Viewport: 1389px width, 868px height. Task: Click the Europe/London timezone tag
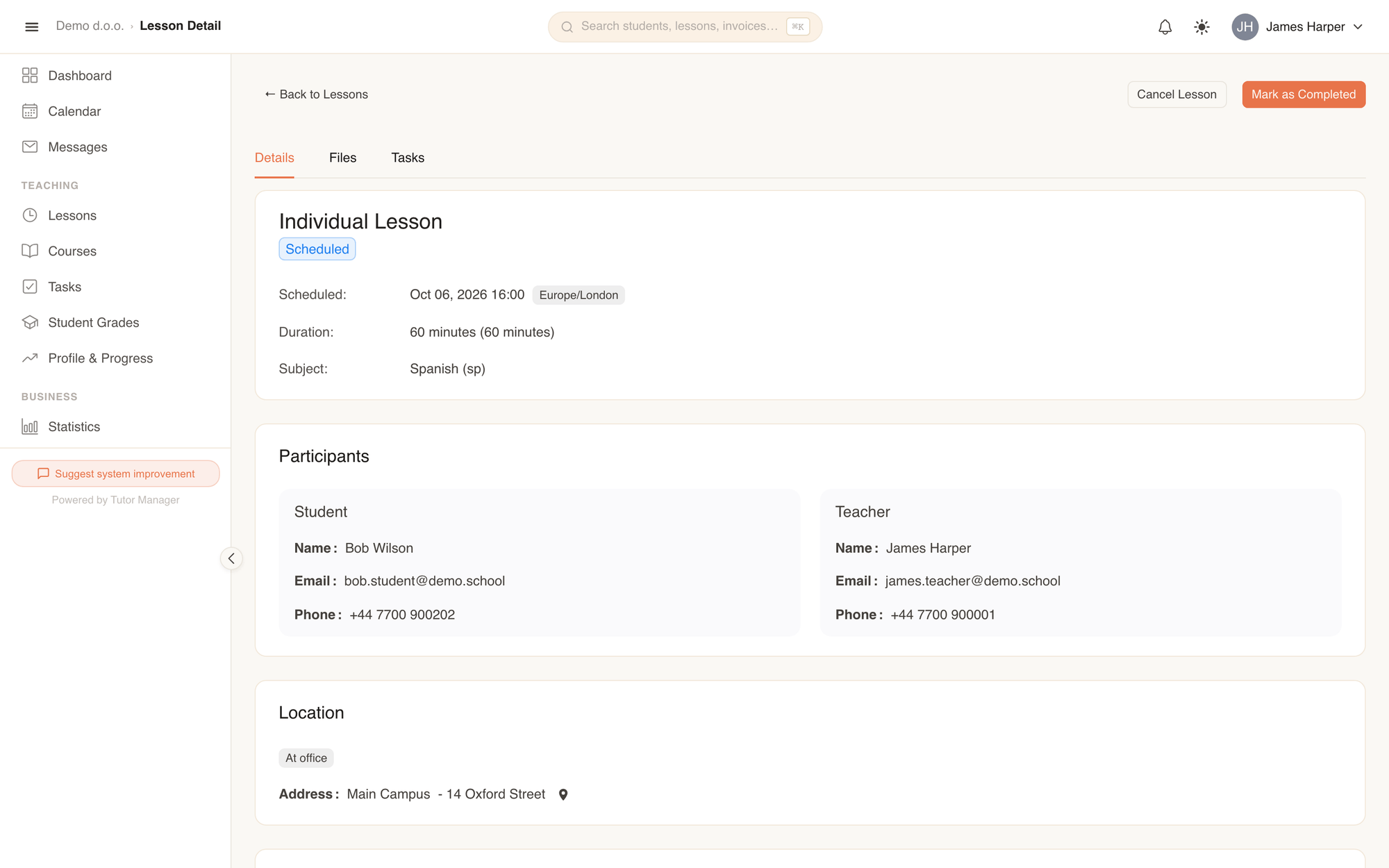(x=579, y=295)
